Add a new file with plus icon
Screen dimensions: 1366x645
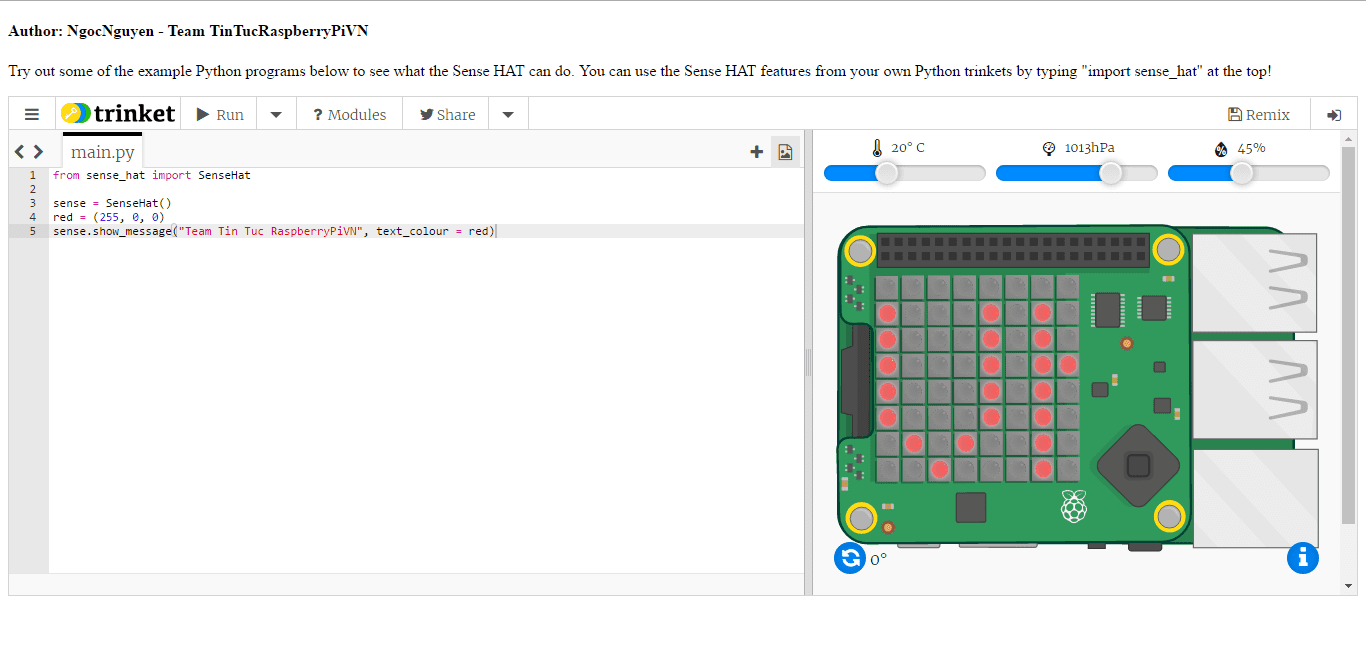pos(756,152)
